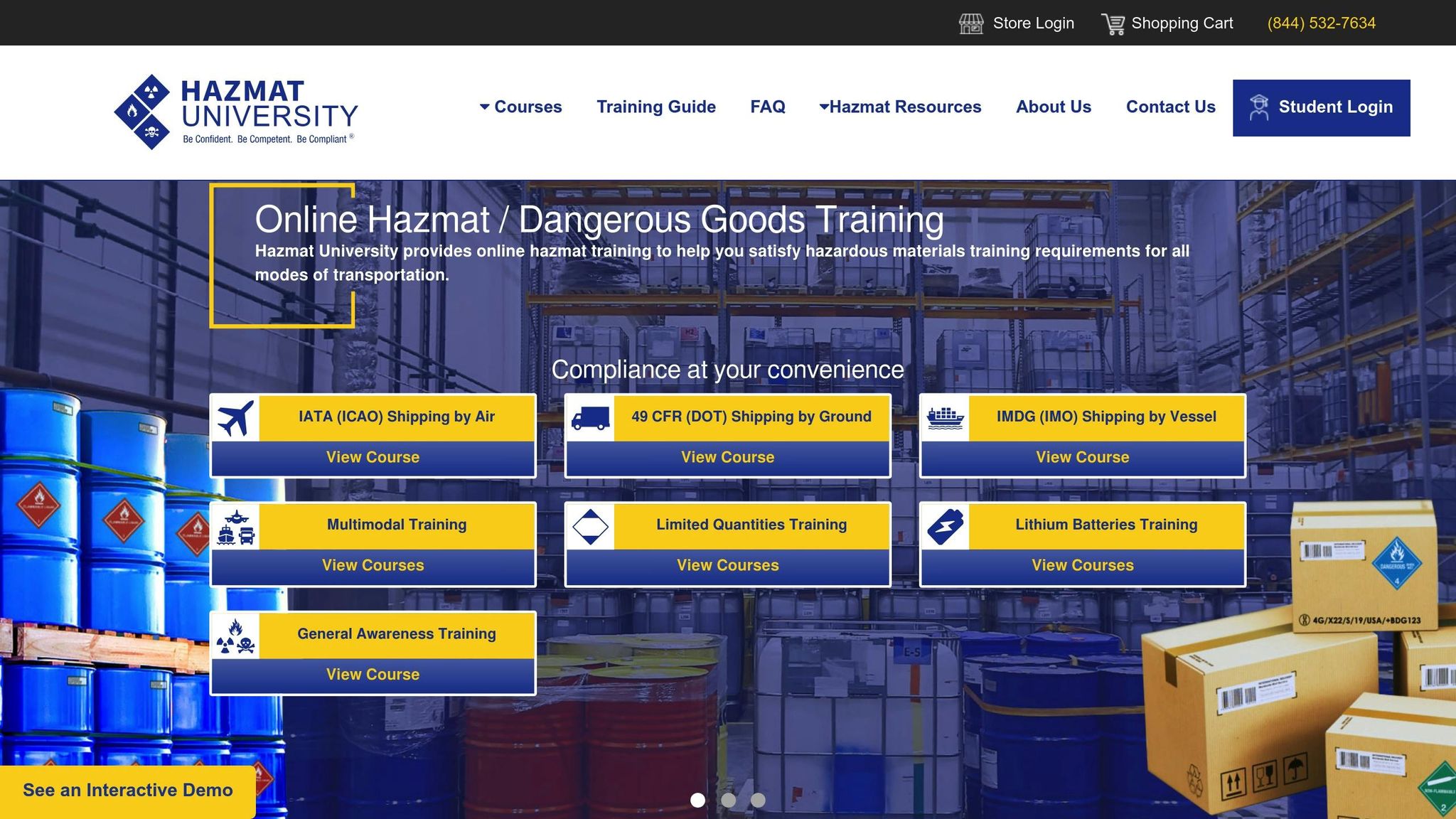The height and width of the screenshot is (819, 1456).
Task: Click View Course under General Awareness Training
Action: pos(373,675)
